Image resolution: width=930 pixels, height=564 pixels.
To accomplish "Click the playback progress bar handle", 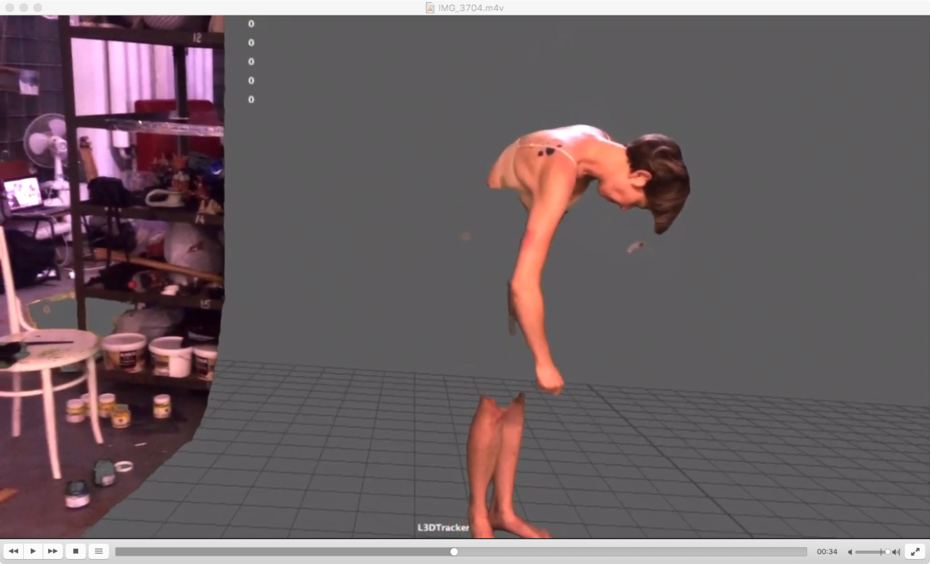I will click(x=454, y=552).
